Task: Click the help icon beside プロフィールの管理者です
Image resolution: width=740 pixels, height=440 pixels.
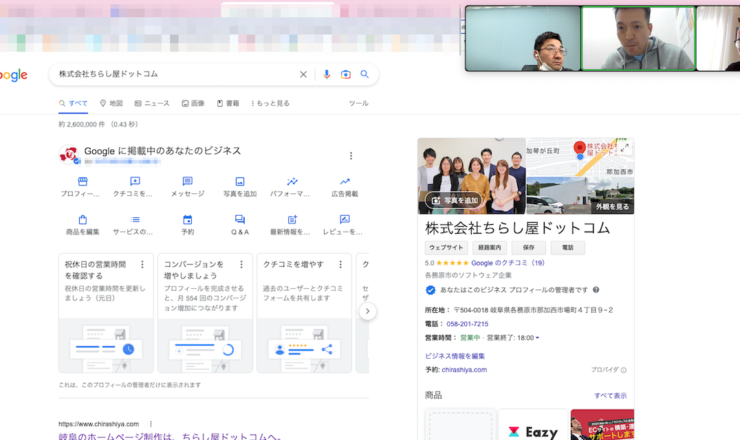Action: tap(596, 290)
